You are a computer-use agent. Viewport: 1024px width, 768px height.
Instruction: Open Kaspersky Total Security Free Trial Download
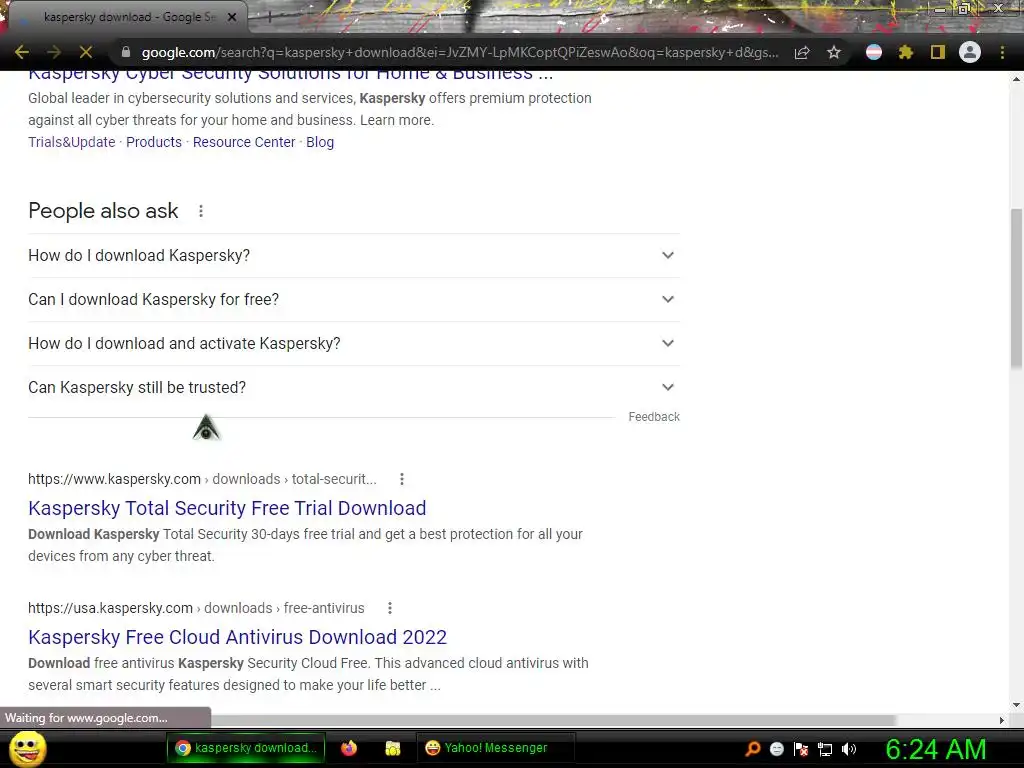click(x=227, y=508)
